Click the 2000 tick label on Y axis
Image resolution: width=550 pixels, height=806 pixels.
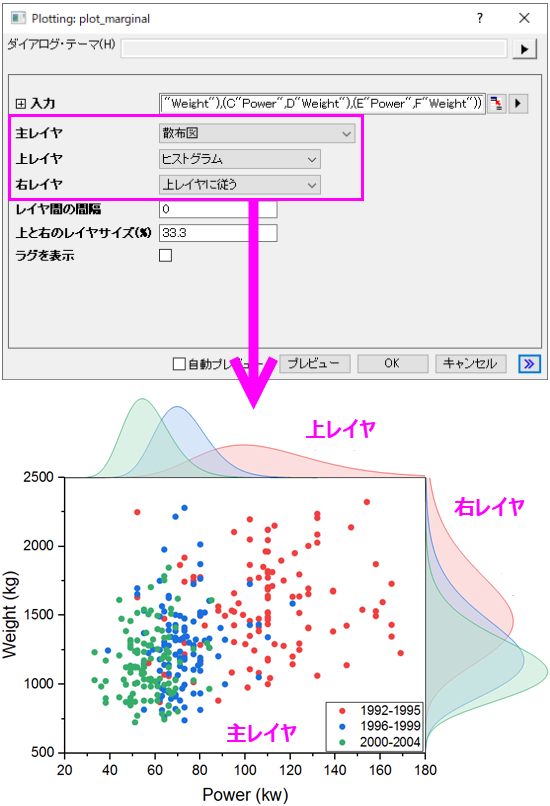point(39,546)
